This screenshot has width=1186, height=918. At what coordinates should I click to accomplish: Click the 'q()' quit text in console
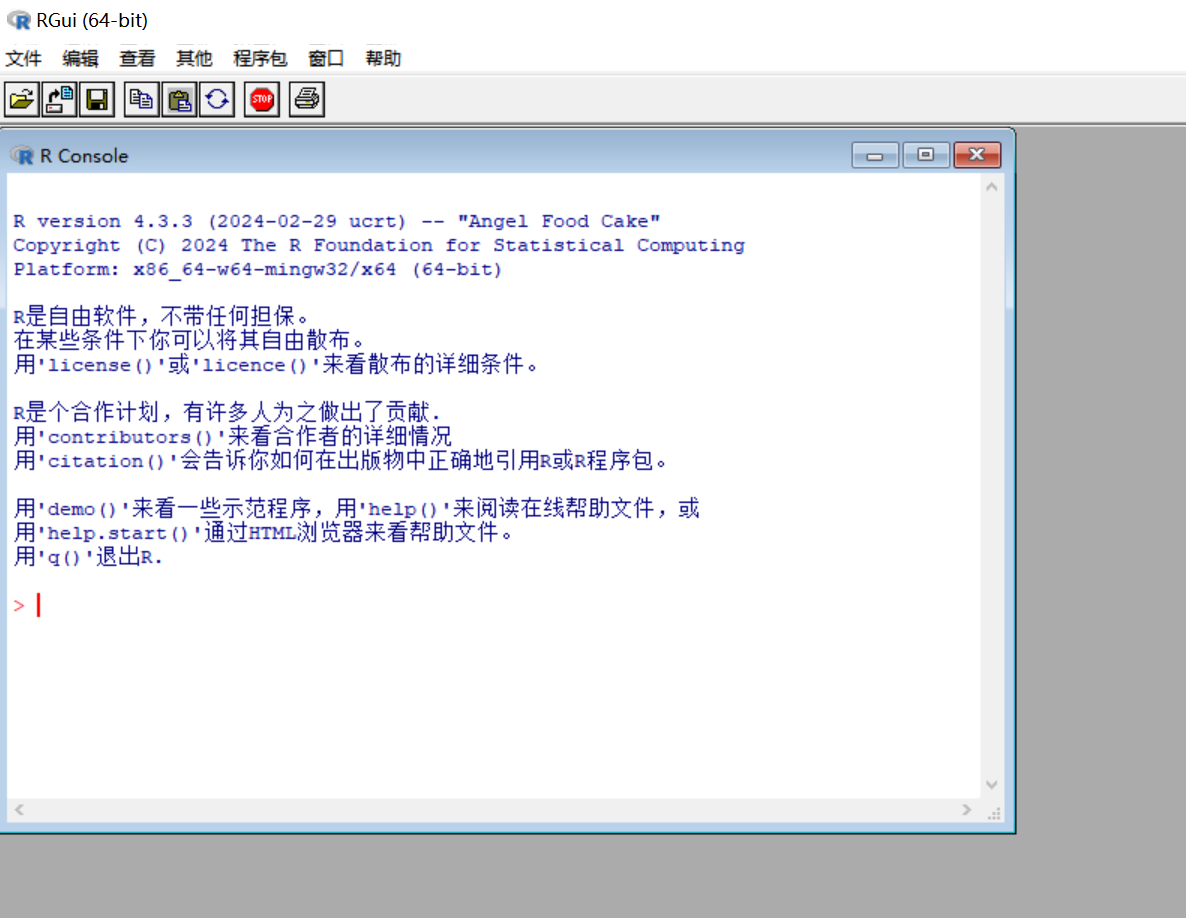(64, 558)
